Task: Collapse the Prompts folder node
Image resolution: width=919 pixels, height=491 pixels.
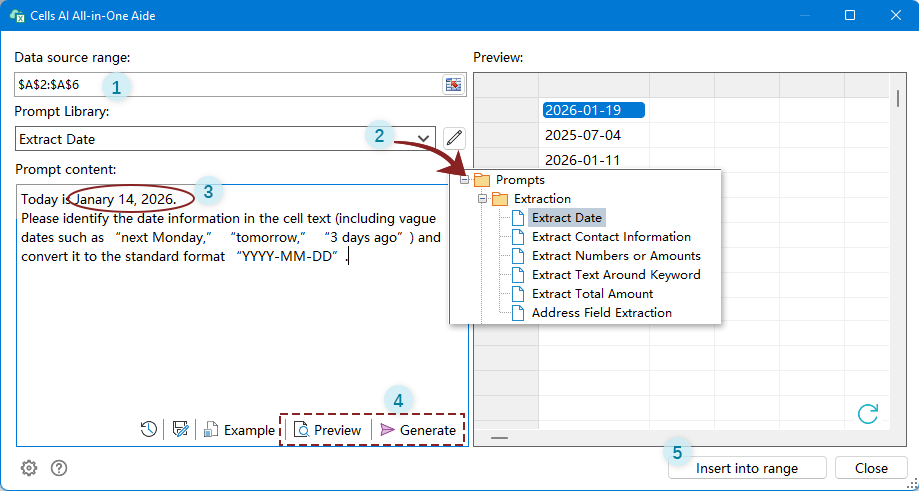Action: tap(464, 180)
